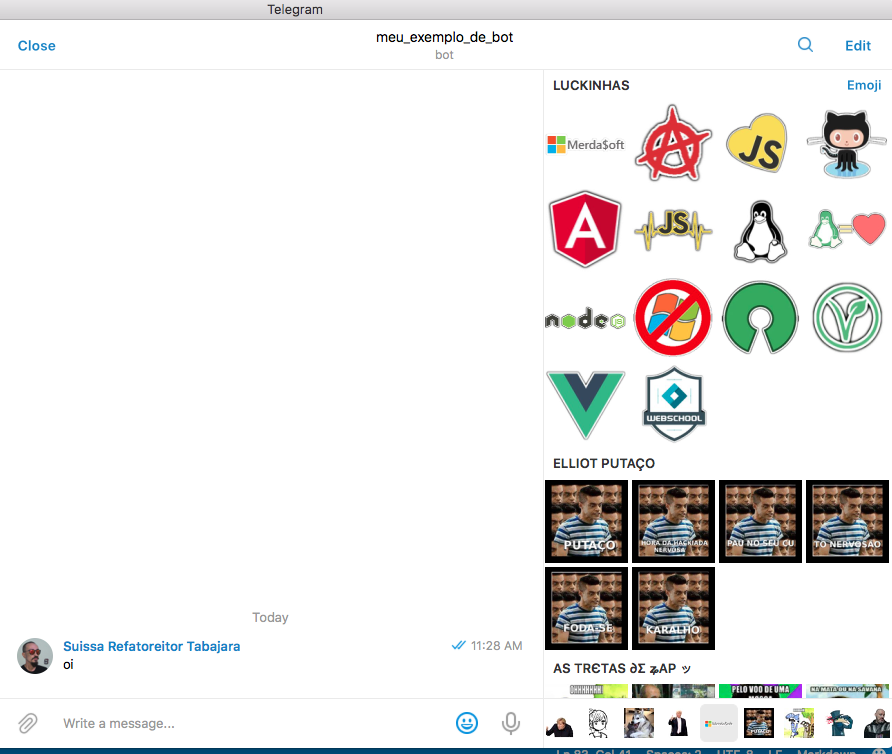The image size is (892, 754).
Task: Open the Regular Show cartoon pack tab
Action: [x=799, y=723]
